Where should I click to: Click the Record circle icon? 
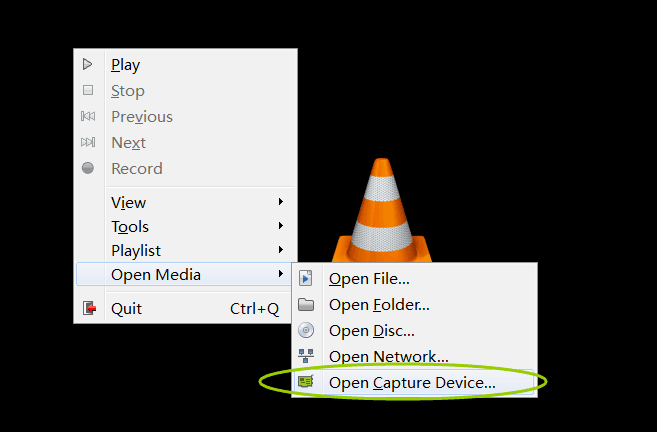[x=88, y=168]
